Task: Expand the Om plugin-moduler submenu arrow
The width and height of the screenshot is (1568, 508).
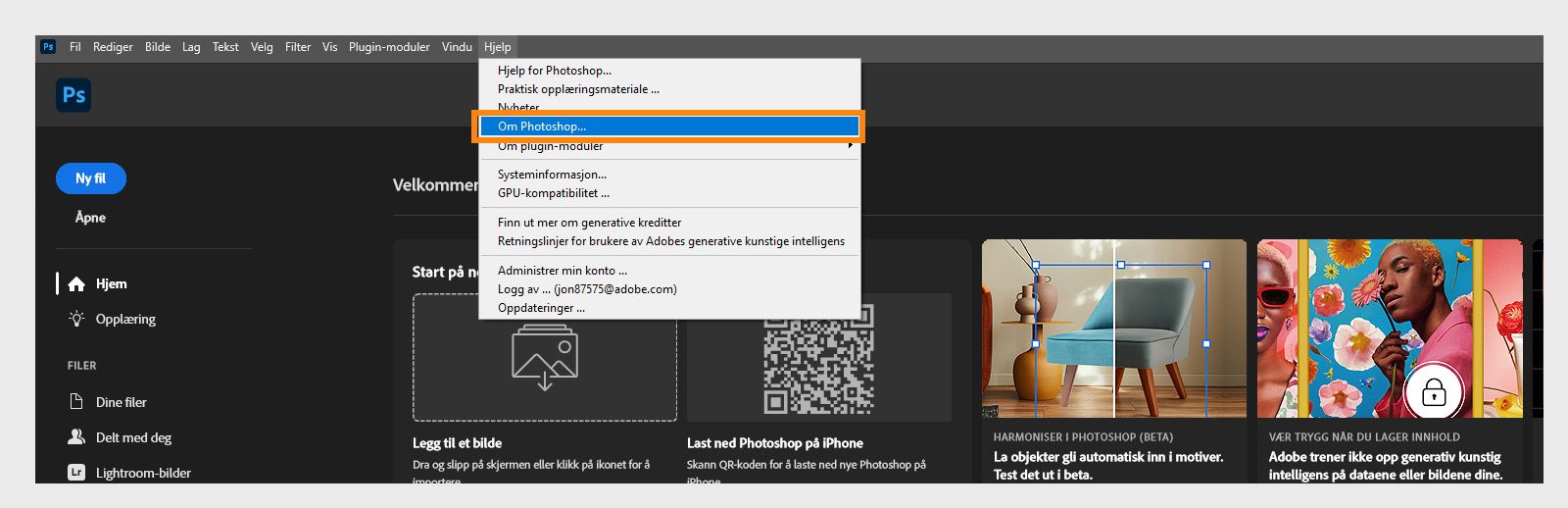Action: [851, 145]
